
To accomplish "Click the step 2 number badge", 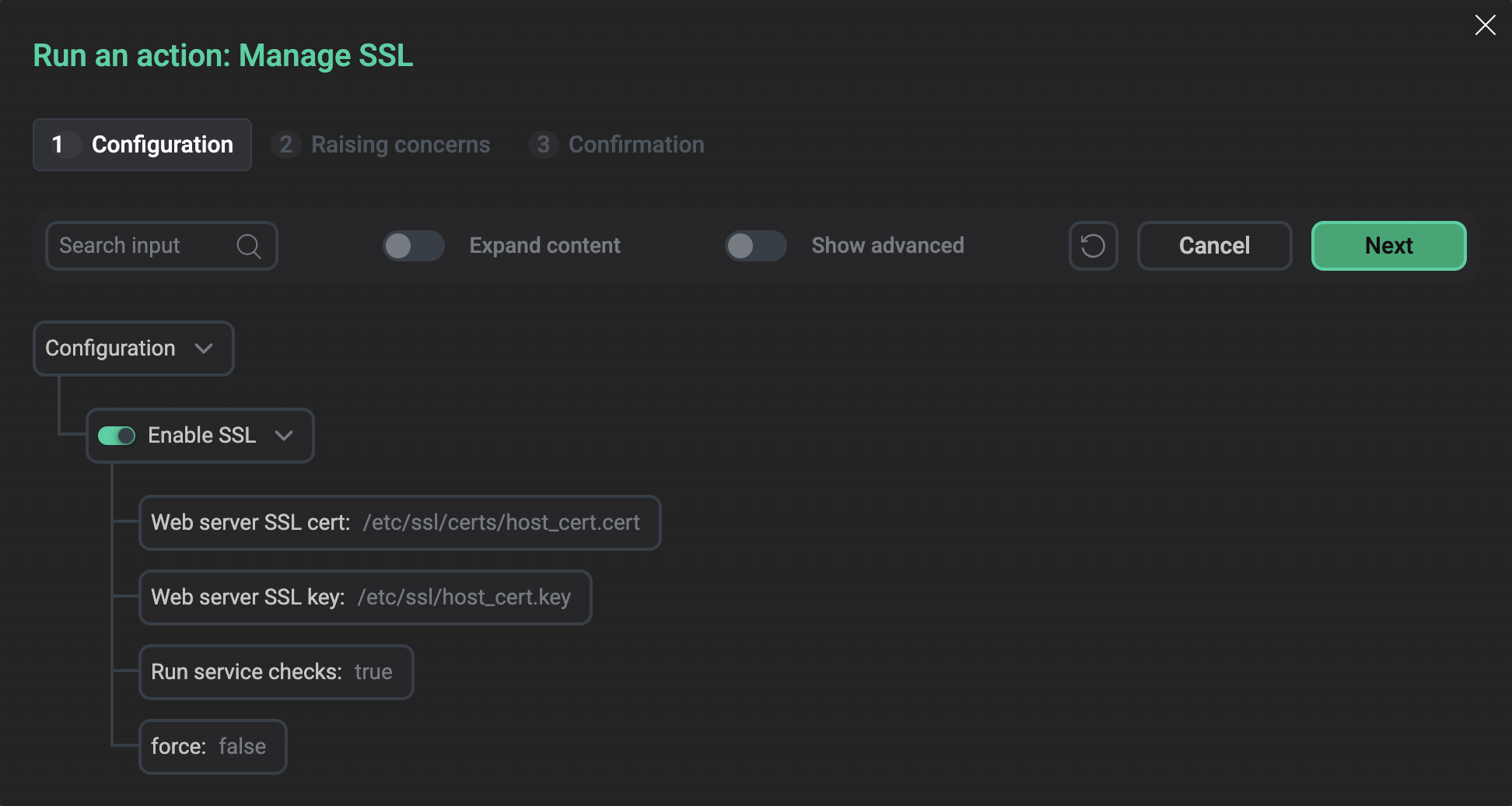I will click(285, 145).
